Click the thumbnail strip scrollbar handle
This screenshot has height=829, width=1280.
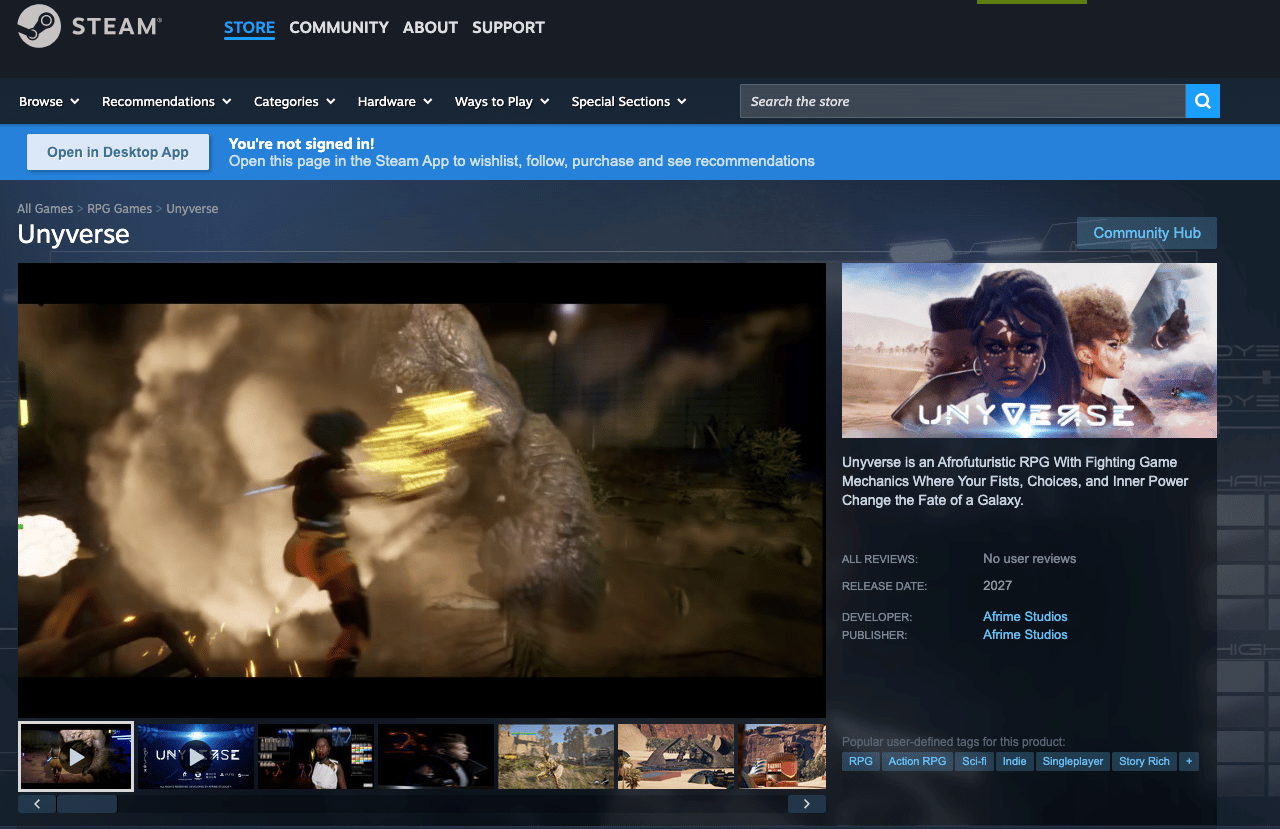point(87,804)
